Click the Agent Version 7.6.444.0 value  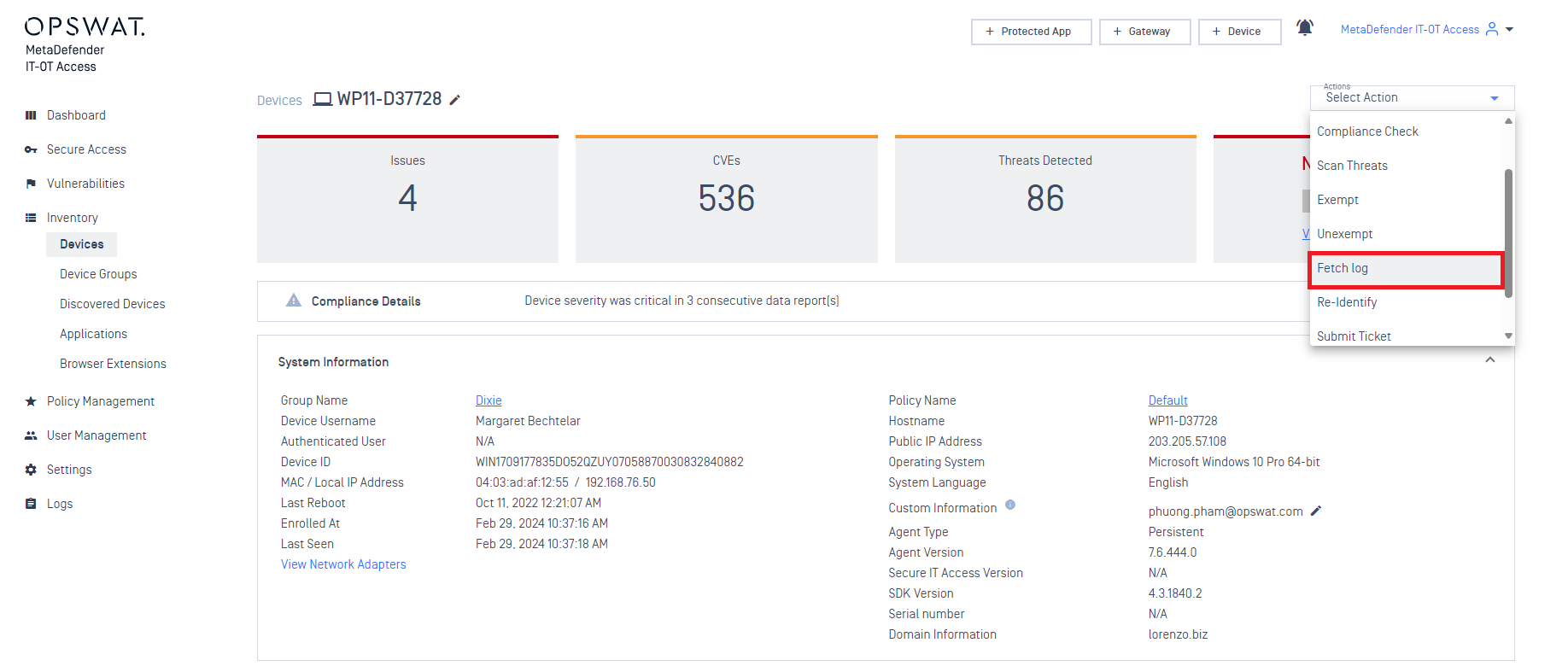tap(1173, 552)
